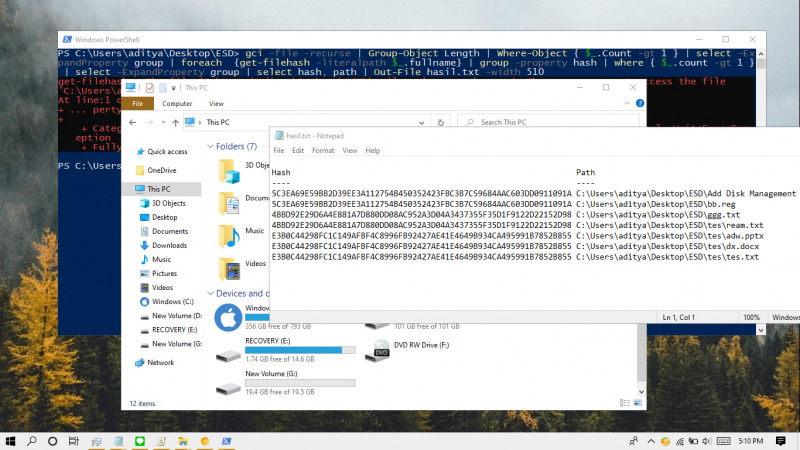Open Explorer help question mark icon
This screenshot has height=450, width=800.
coord(640,103)
